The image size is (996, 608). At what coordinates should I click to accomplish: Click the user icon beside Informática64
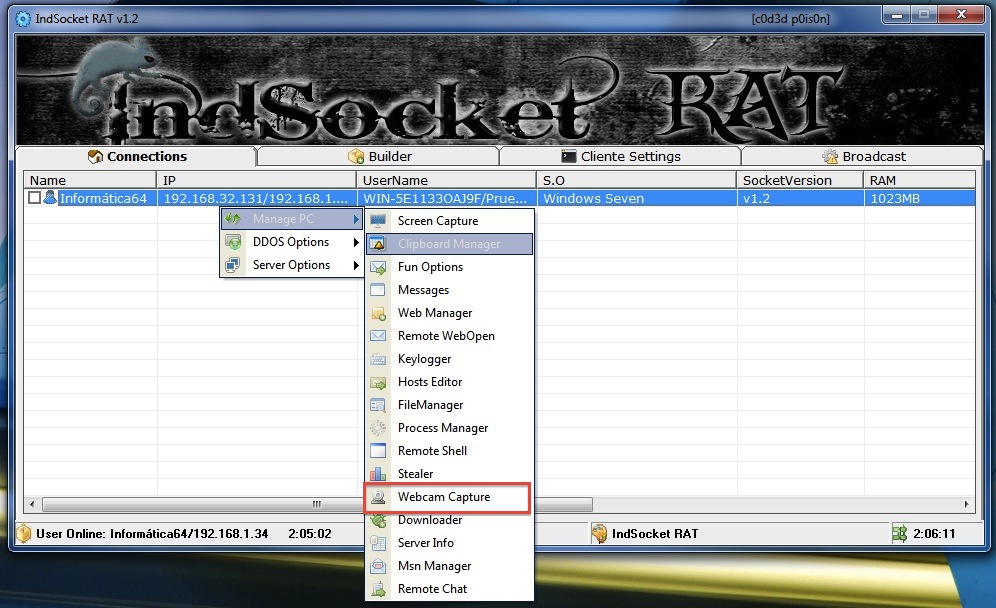tap(50, 198)
